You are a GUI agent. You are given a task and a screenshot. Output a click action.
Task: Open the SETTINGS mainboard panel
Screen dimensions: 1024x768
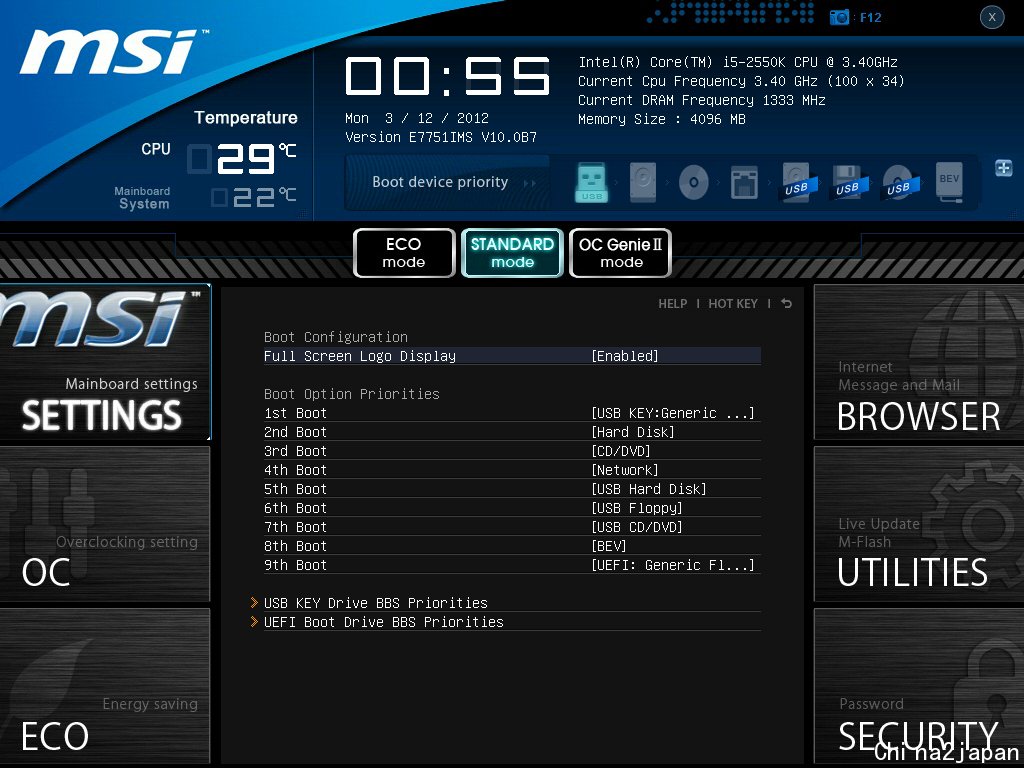tap(105, 362)
